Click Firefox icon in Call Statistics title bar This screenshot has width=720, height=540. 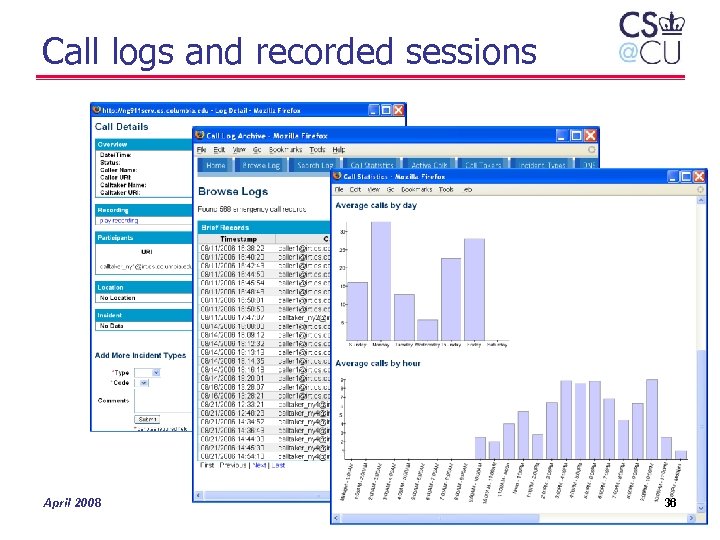pos(337,176)
